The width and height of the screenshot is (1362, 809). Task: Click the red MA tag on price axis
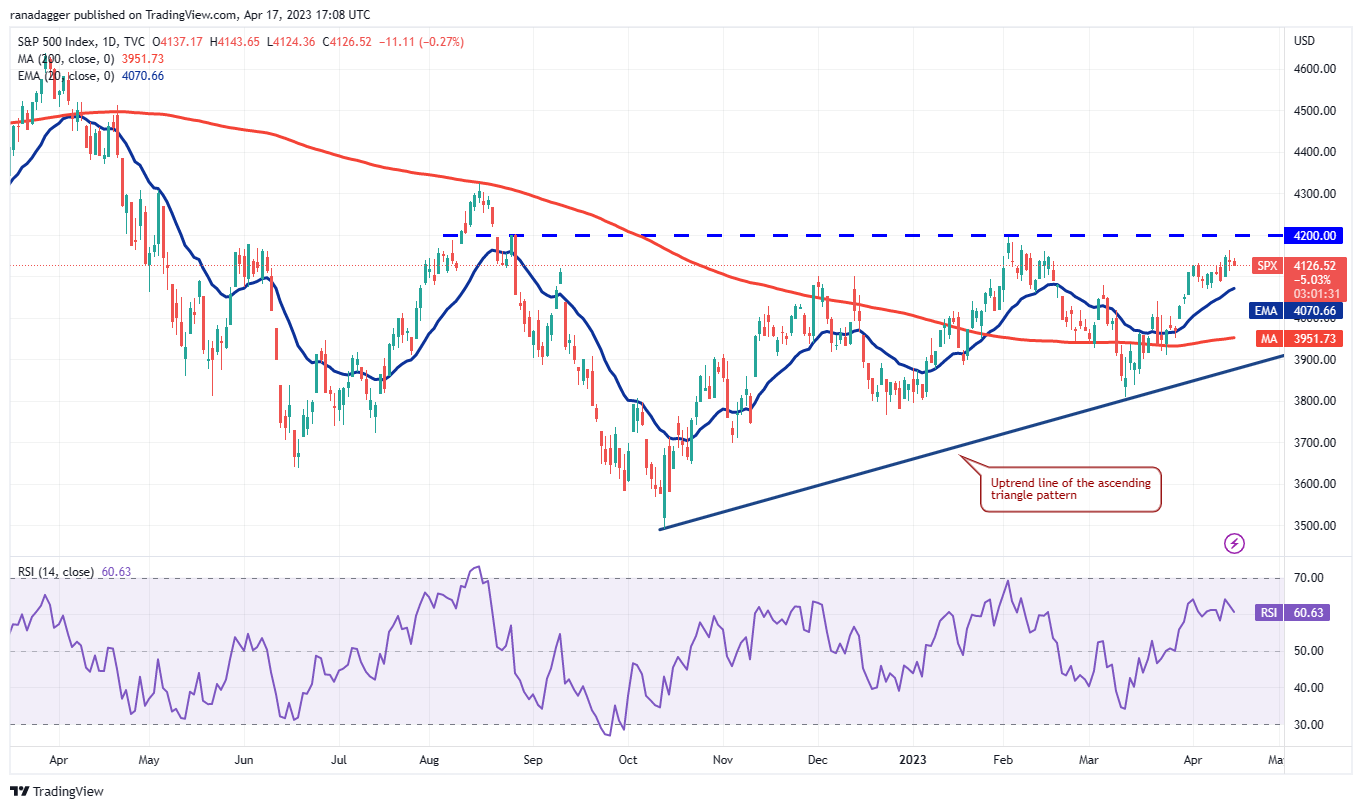(x=1267, y=339)
